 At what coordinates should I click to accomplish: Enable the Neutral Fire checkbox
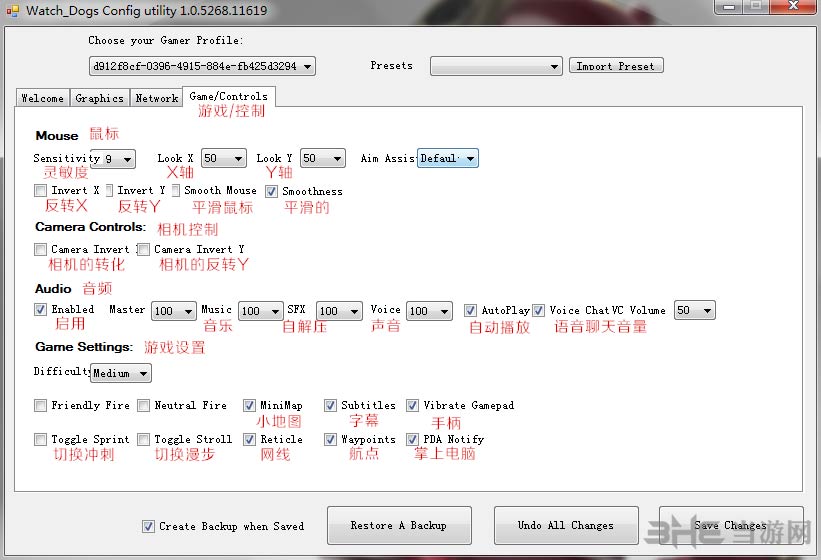tap(143, 406)
